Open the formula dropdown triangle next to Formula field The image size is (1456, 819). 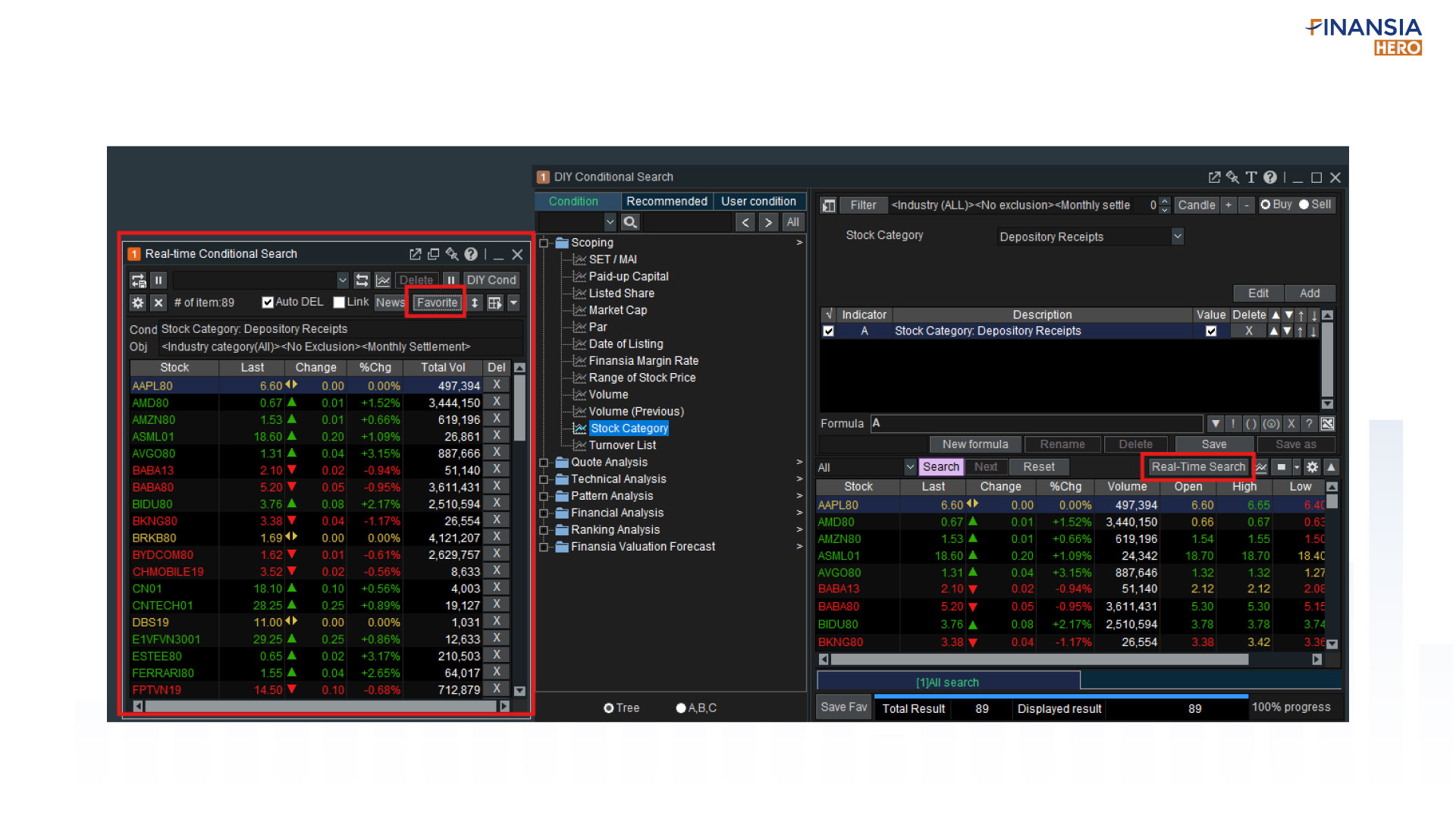[1216, 424]
